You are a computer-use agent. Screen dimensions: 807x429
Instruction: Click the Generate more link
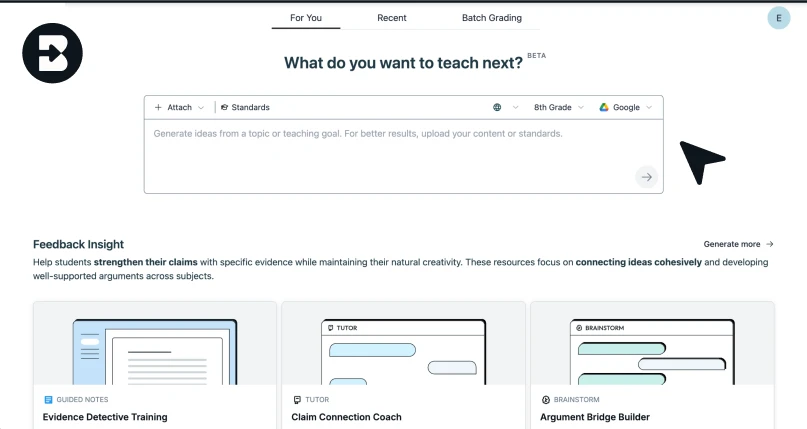coord(739,244)
